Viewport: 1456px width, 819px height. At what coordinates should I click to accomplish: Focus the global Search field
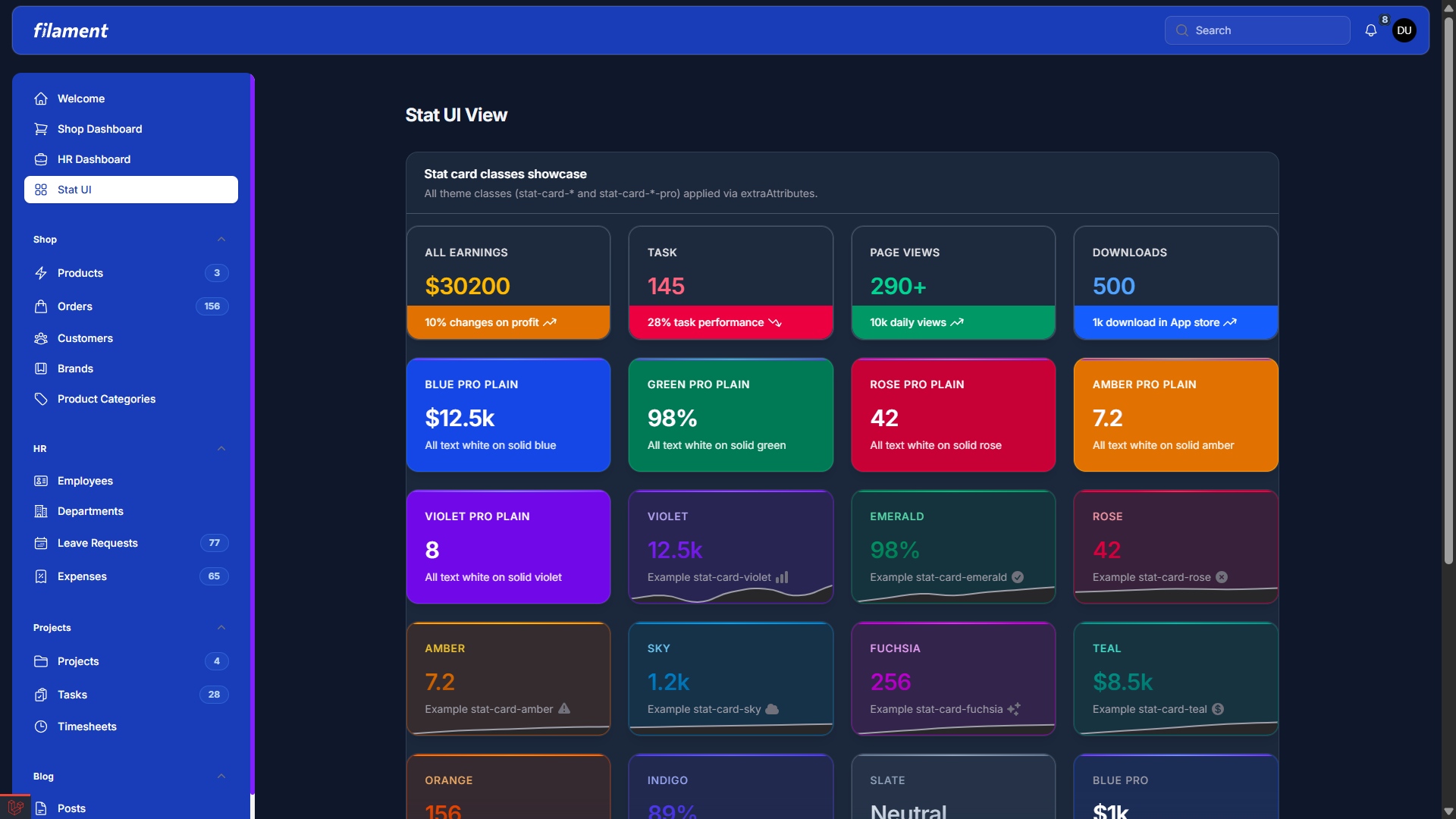point(1257,30)
